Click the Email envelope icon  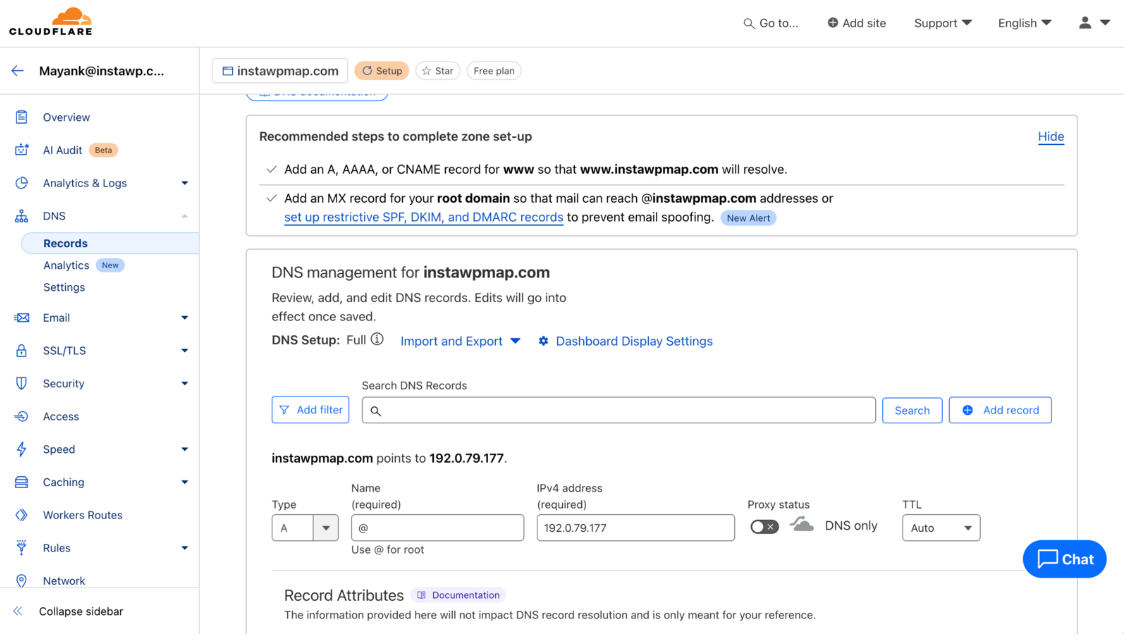(x=22, y=317)
